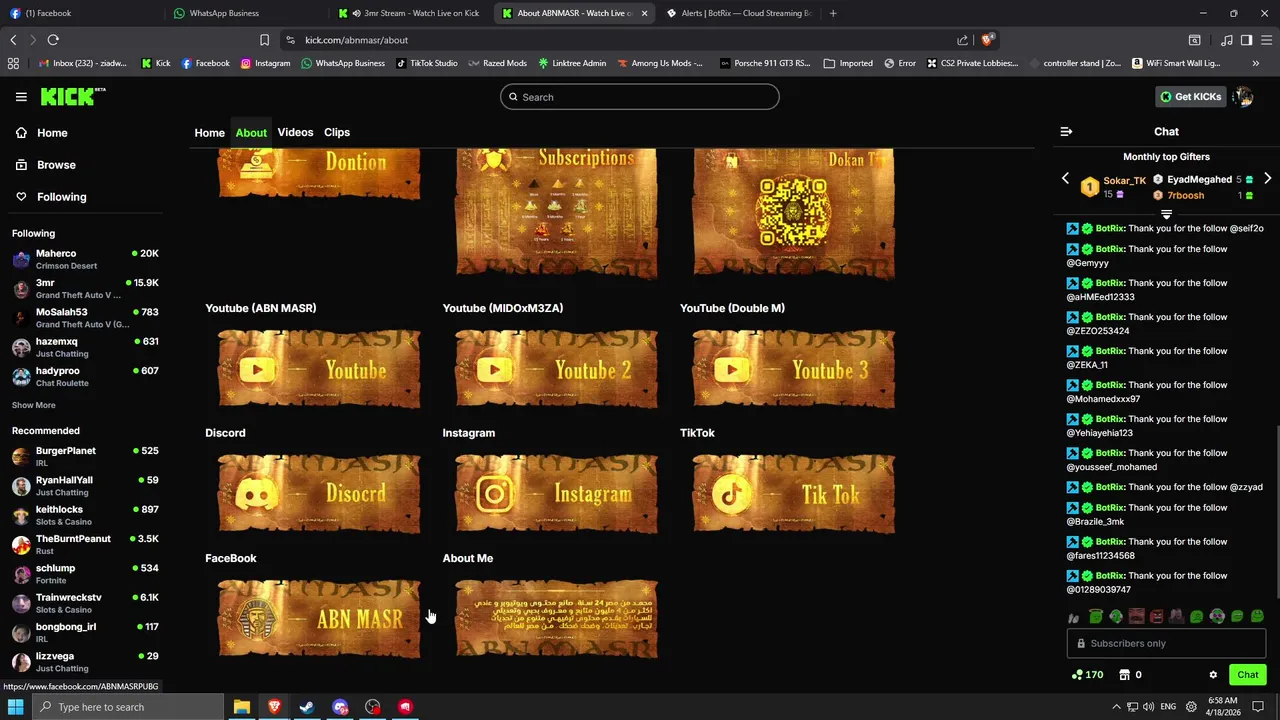Image resolution: width=1280 pixels, height=720 pixels.
Task: Select the About channel tab
Action: tap(251, 133)
